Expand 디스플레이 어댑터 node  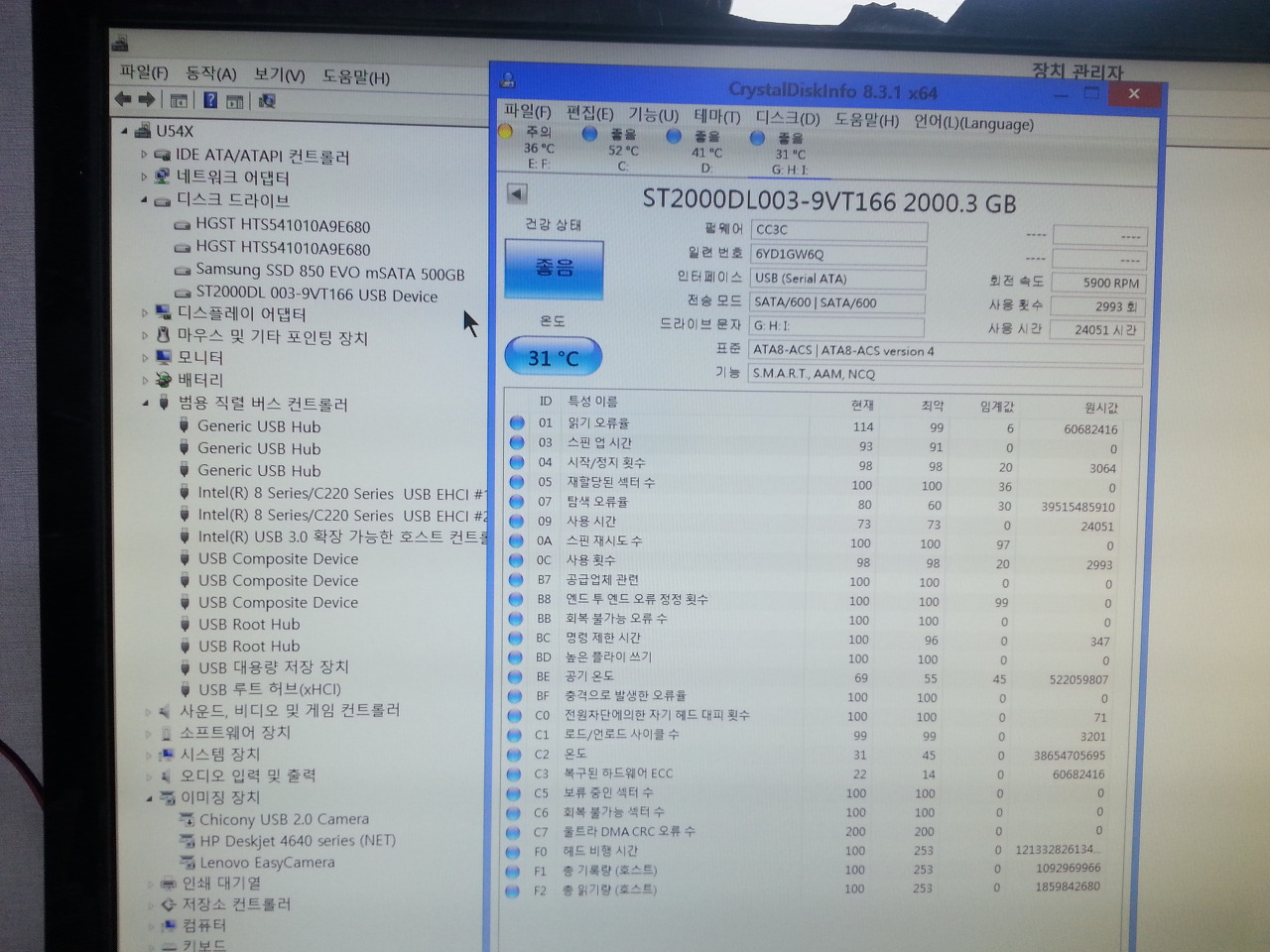point(145,313)
